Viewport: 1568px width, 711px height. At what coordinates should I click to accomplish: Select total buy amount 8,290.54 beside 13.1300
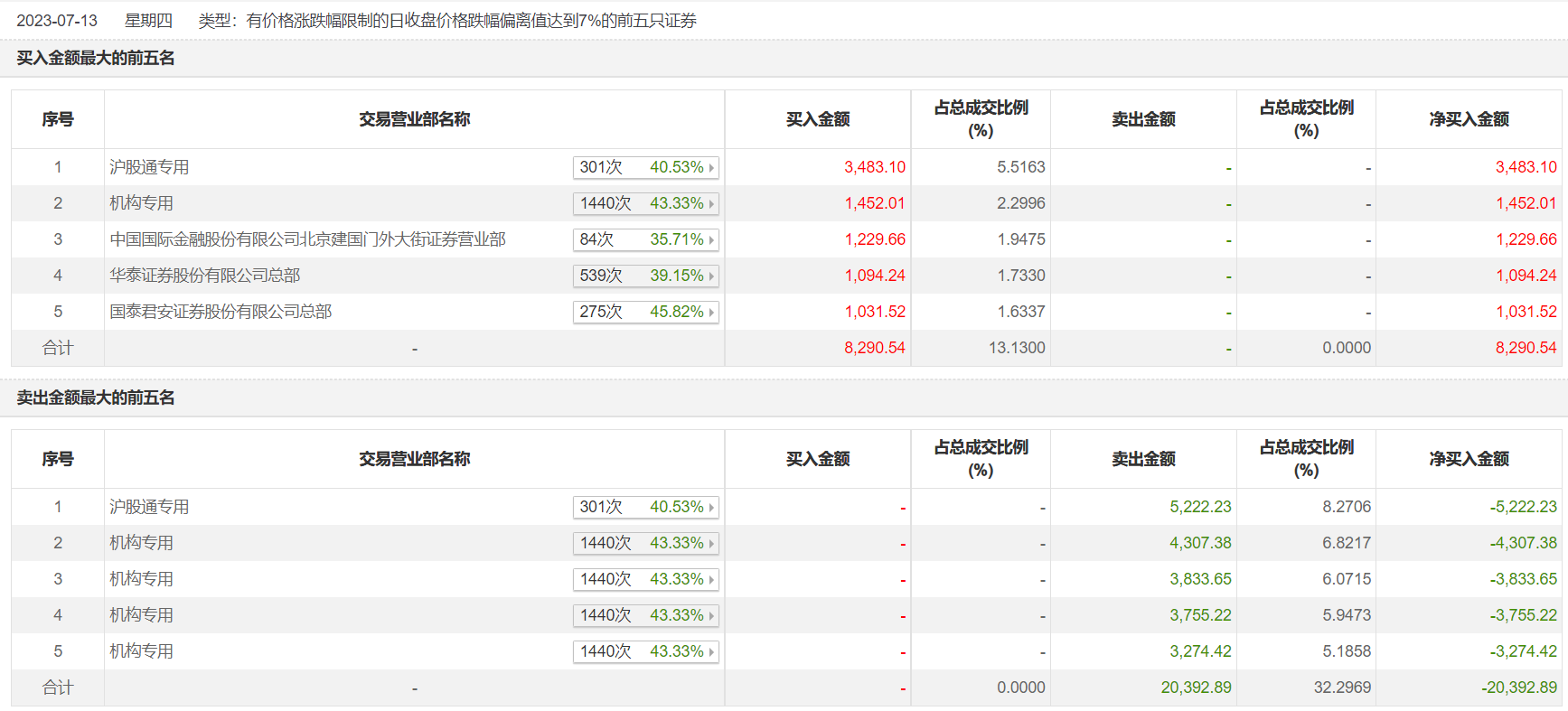tap(875, 348)
